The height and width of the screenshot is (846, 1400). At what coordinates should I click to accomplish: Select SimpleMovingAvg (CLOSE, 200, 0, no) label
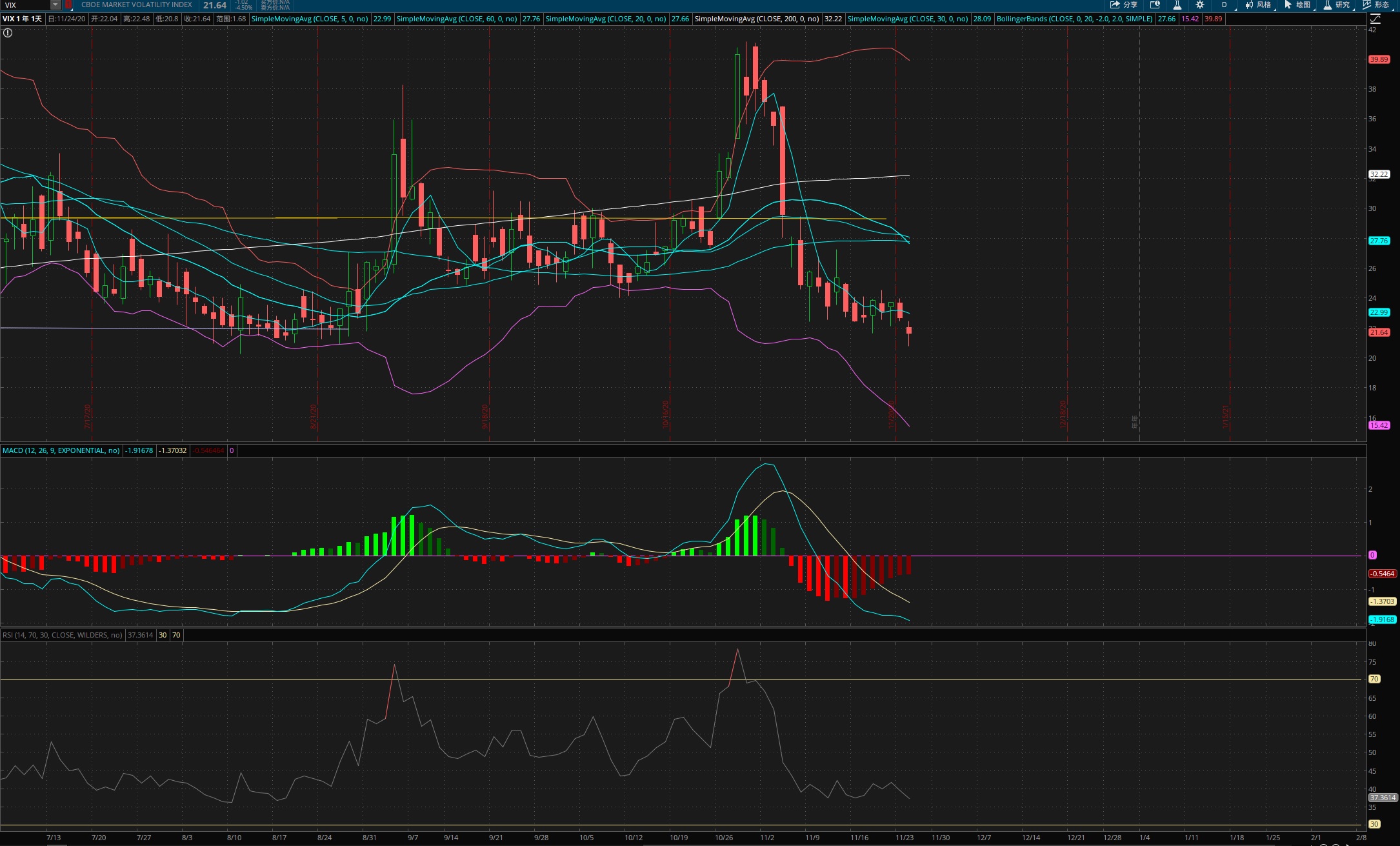(x=757, y=19)
